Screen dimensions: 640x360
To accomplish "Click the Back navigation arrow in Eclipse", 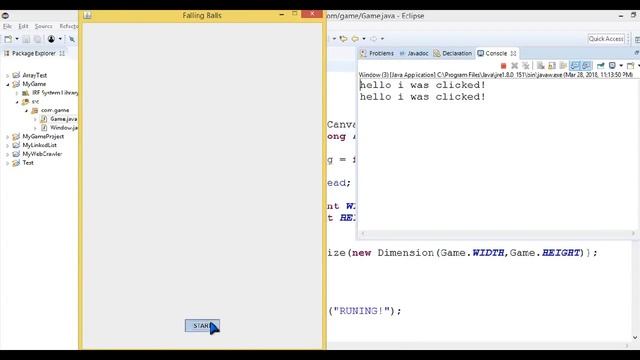I will click(x=355, y=39).
